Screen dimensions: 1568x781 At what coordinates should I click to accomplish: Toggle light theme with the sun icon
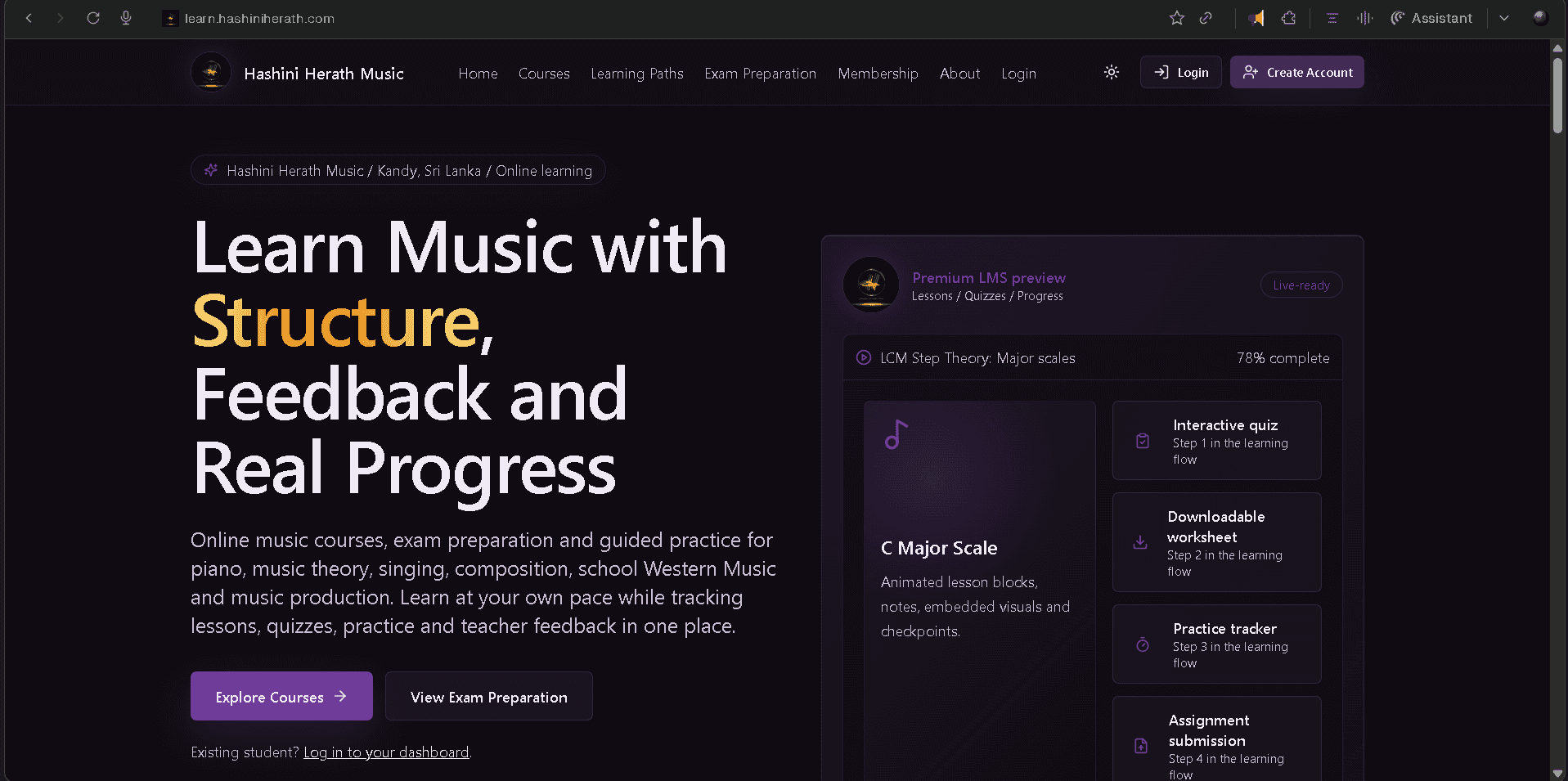coord(1111,72)
